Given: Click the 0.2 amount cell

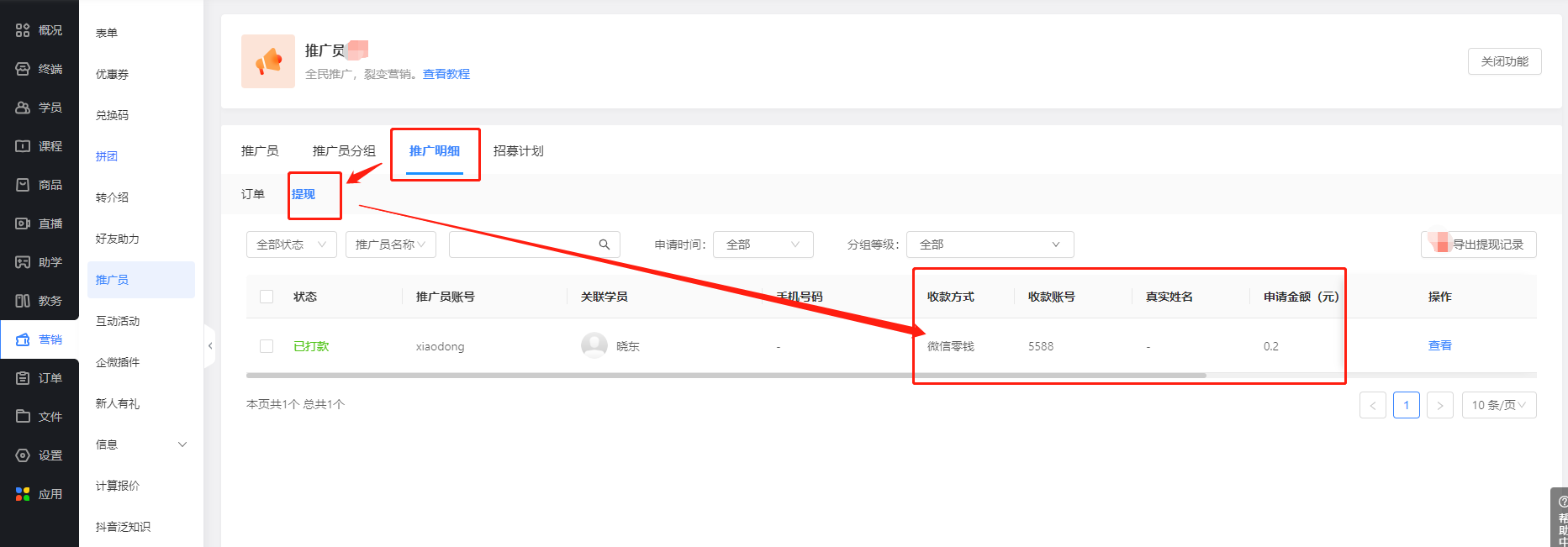Looking at the screenshot, I should pos(1271,346).
